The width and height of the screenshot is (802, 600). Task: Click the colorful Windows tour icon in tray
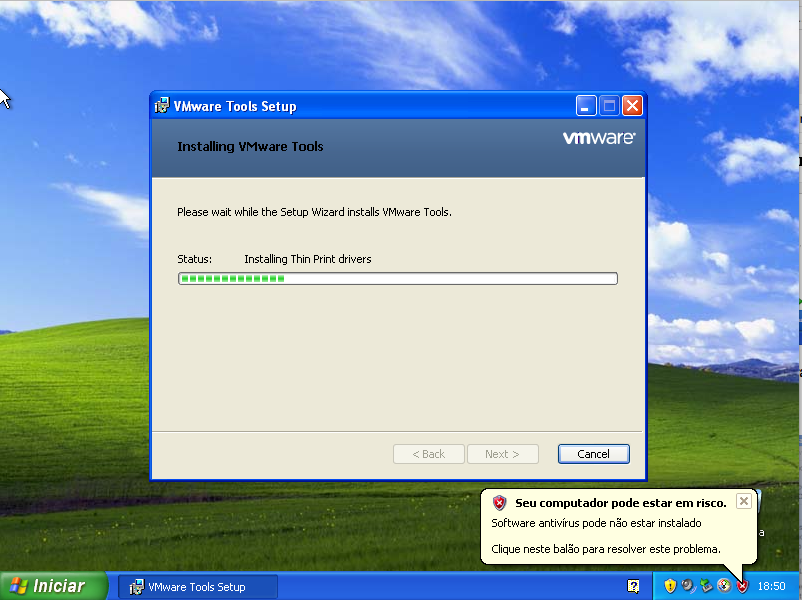point(723,586)
